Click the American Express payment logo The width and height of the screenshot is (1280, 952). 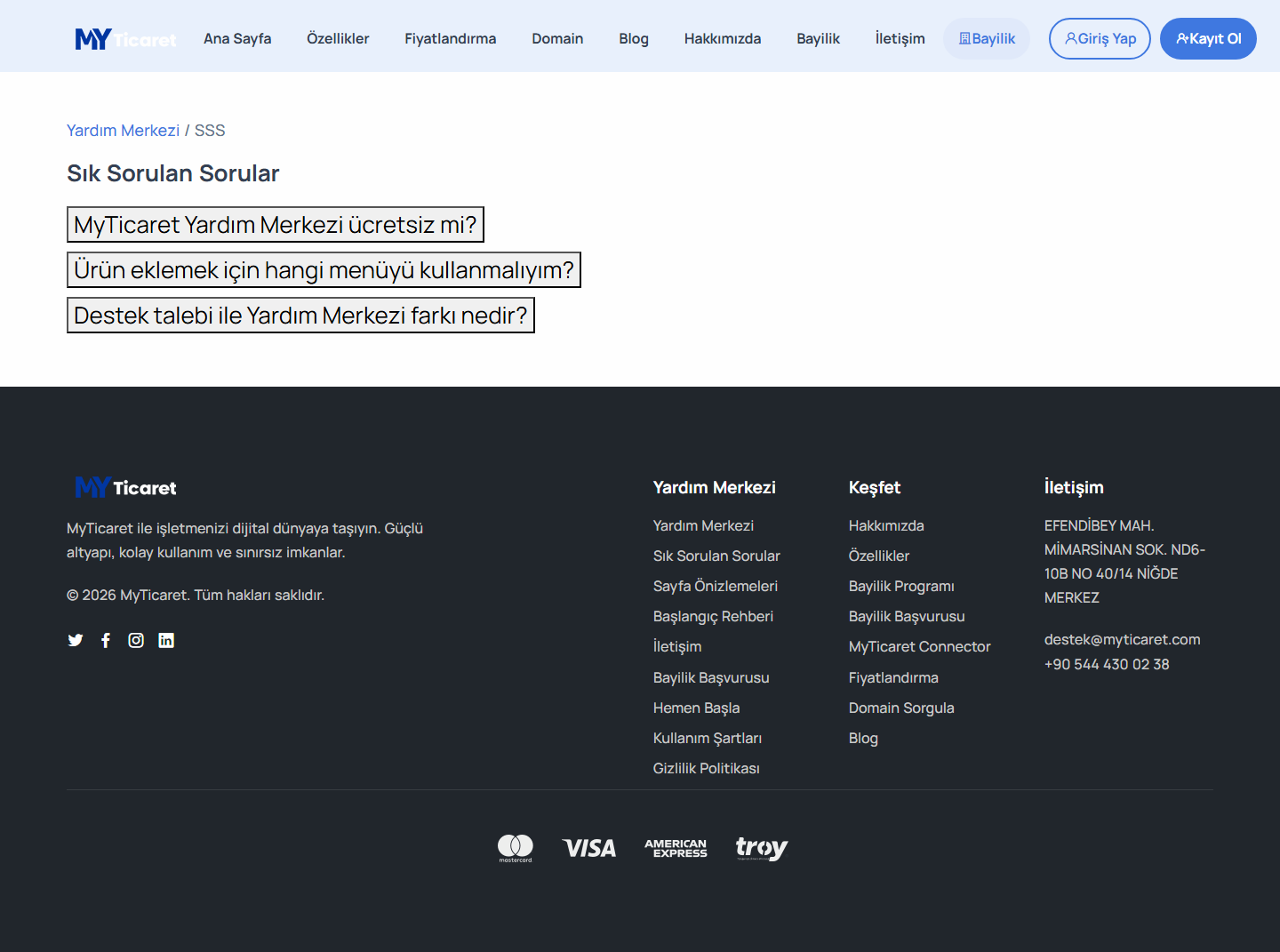(676, 848)
